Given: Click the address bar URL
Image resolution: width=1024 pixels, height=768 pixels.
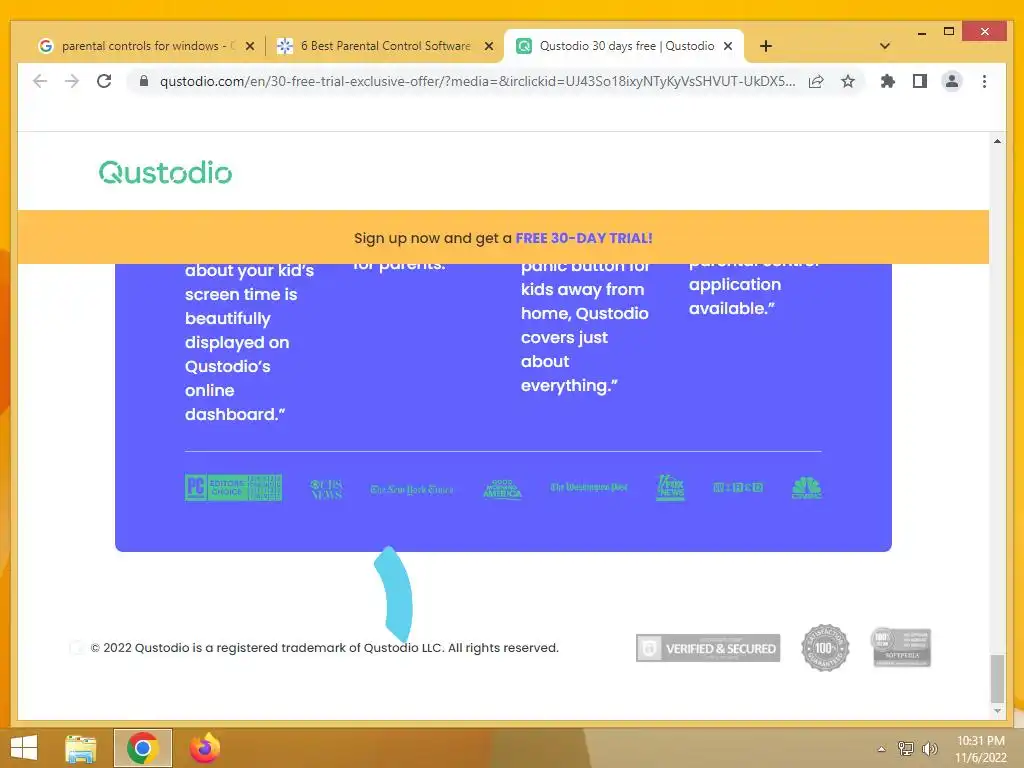Looking at the screenshot, I should [477, 82].
